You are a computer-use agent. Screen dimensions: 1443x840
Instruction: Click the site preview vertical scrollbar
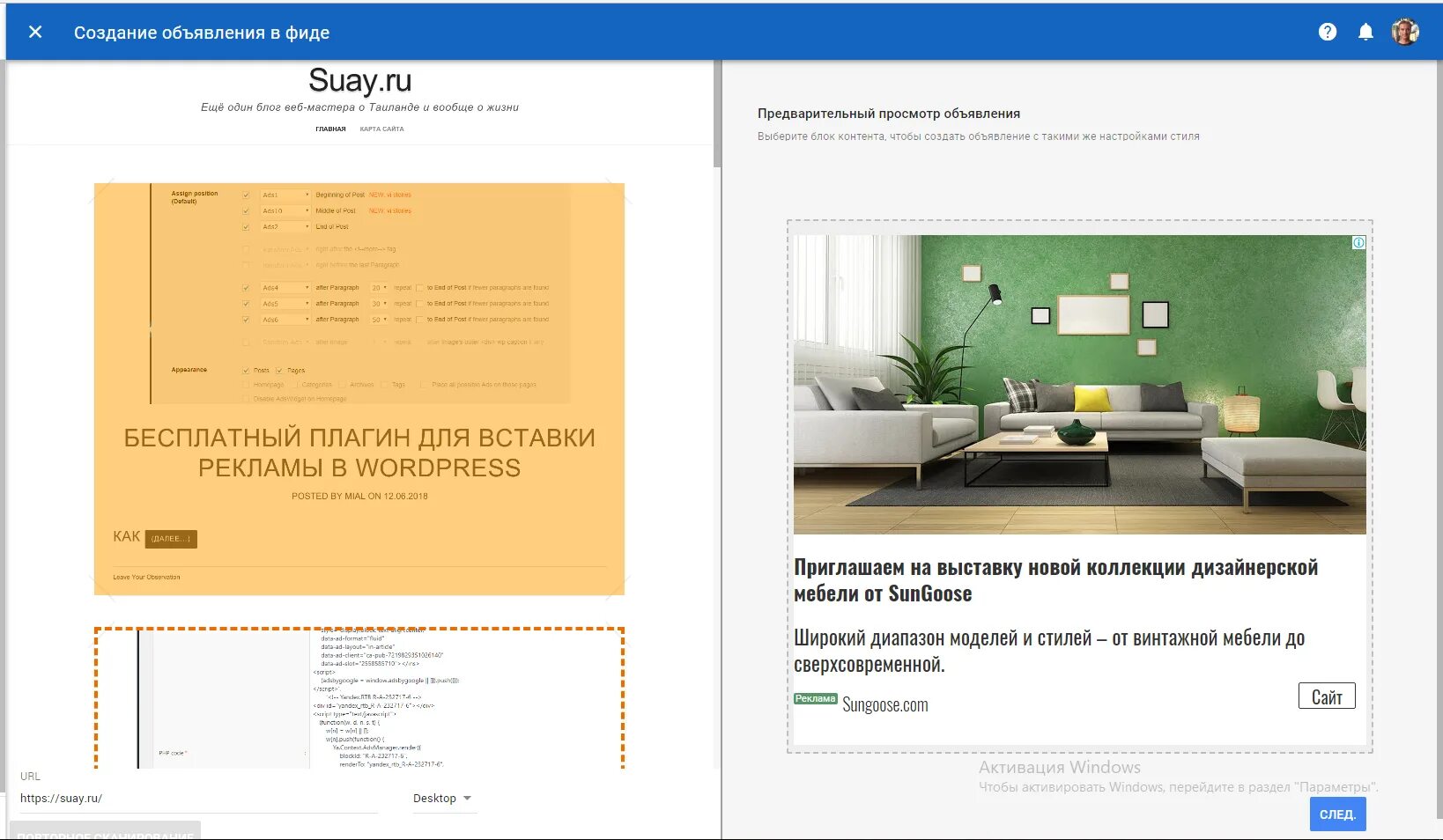(x=717, y=114)
